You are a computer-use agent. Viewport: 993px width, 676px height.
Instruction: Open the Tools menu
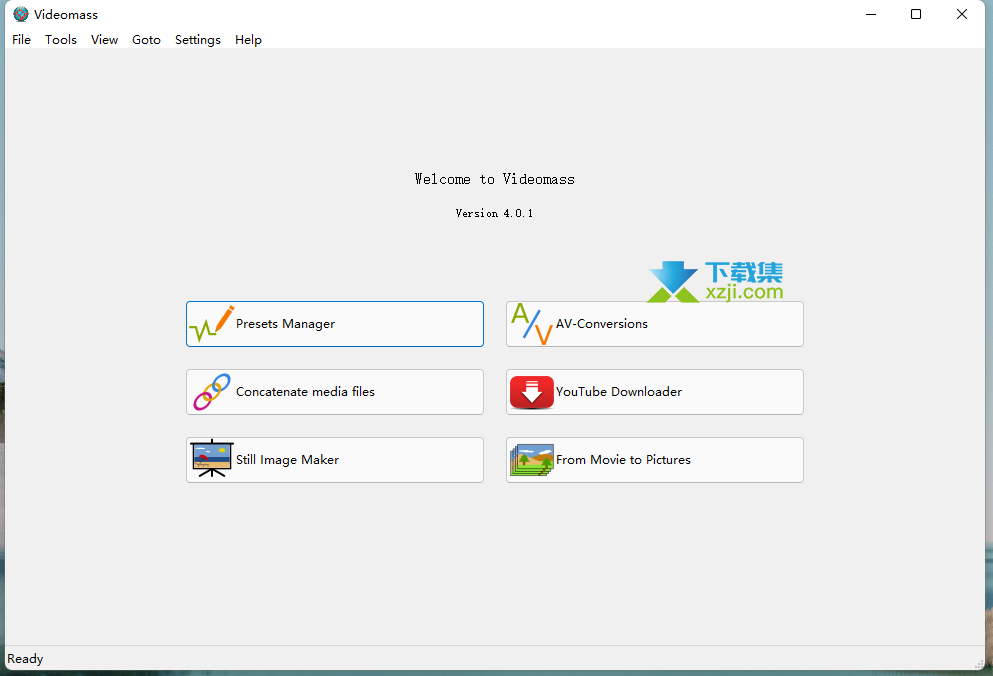[61, 39]
